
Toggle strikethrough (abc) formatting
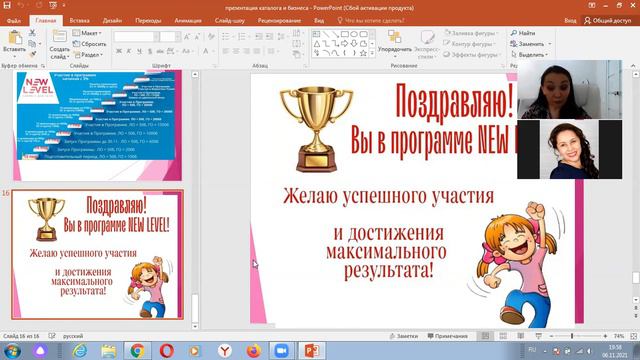(160, 51)
